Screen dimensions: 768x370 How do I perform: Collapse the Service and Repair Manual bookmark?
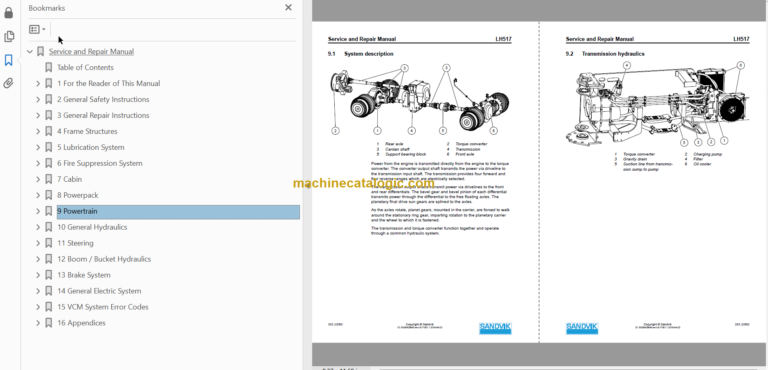coord(30,51)
